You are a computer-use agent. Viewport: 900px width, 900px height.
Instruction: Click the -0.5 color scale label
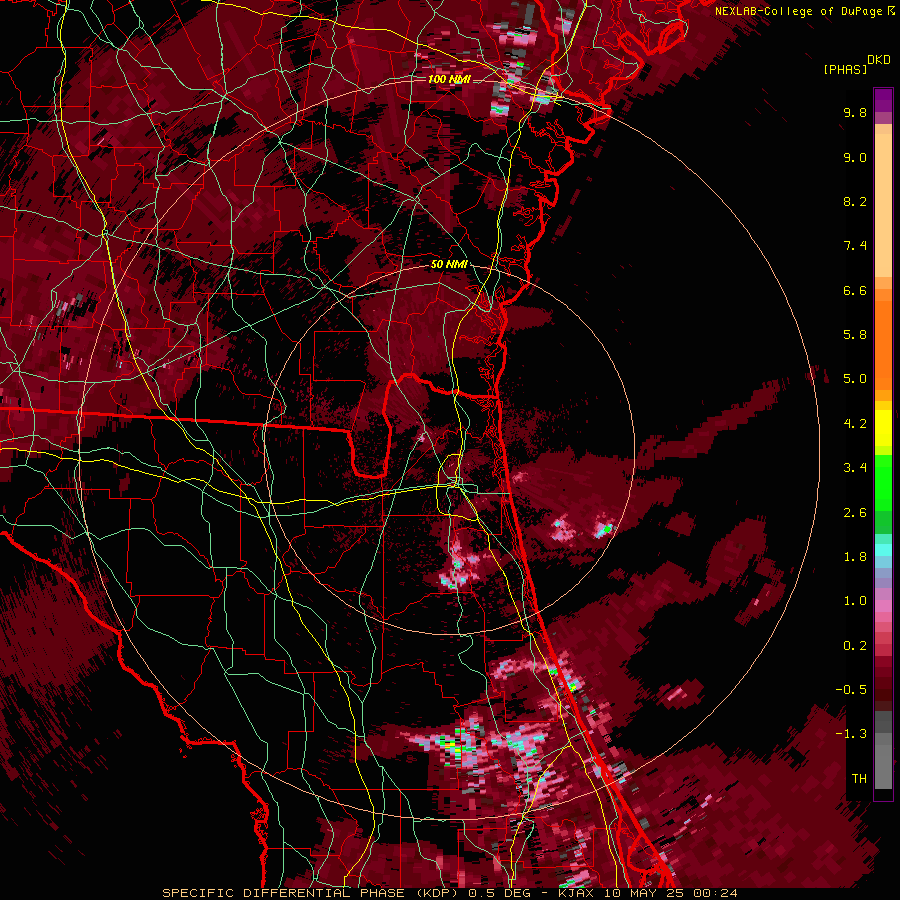tap(851, 690)
